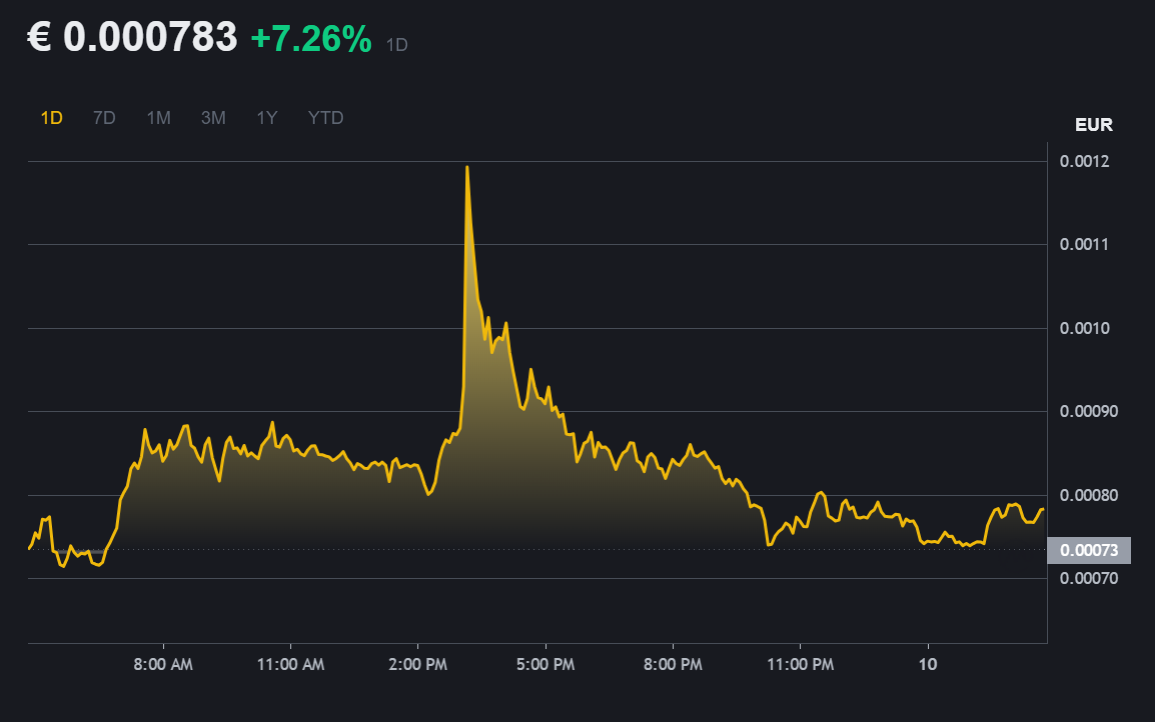Switch to the 7D time range
The height and width of the screenshot is (722, 1155).
104,118
